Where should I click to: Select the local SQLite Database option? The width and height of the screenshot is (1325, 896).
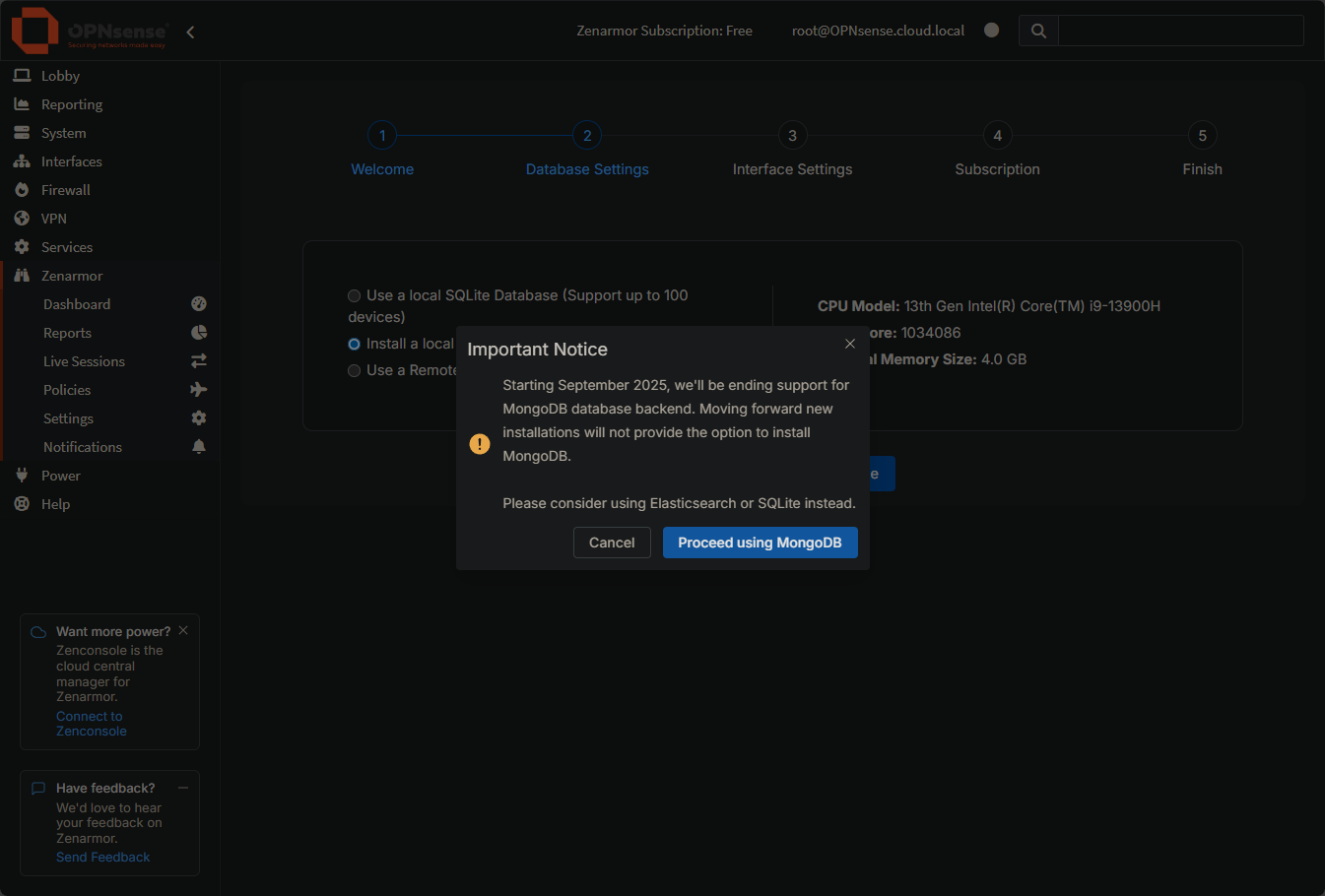pyautogui.click(x=354, y=295)
